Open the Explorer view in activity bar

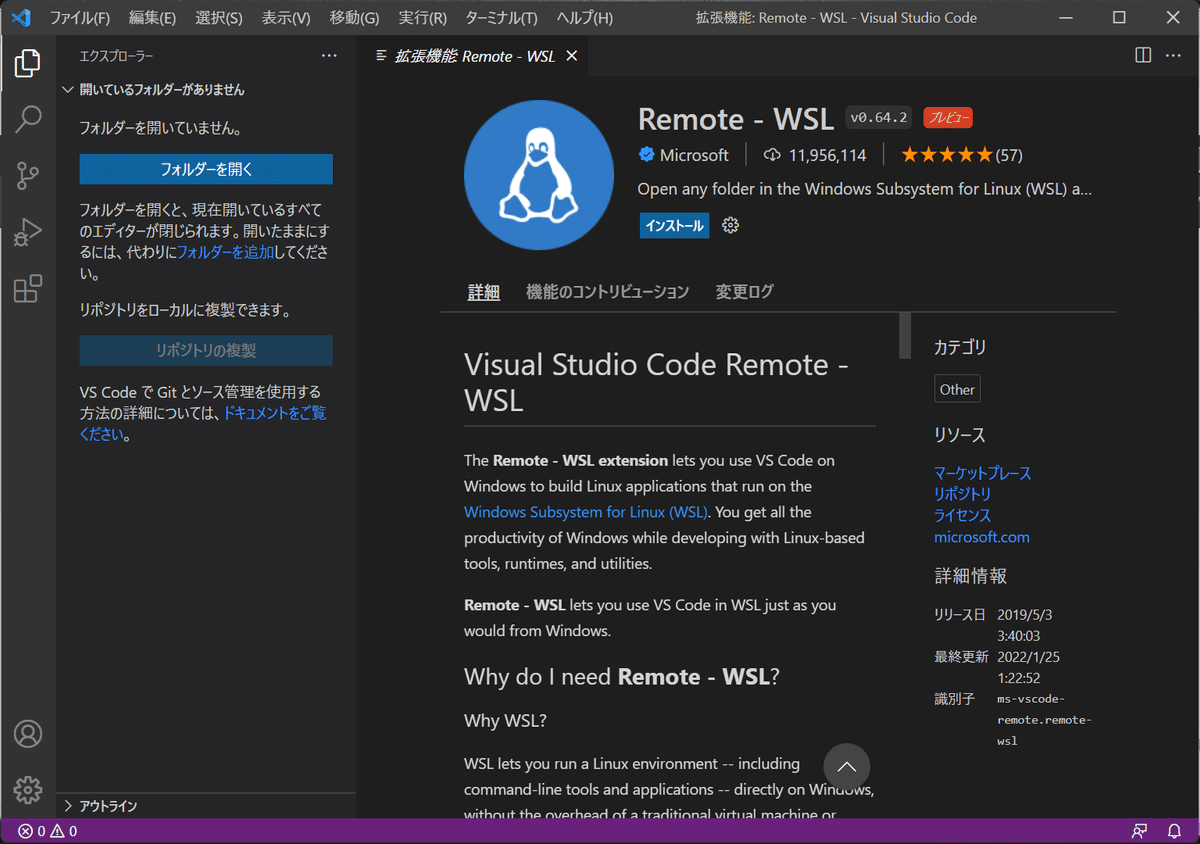(x=28, y=63)
